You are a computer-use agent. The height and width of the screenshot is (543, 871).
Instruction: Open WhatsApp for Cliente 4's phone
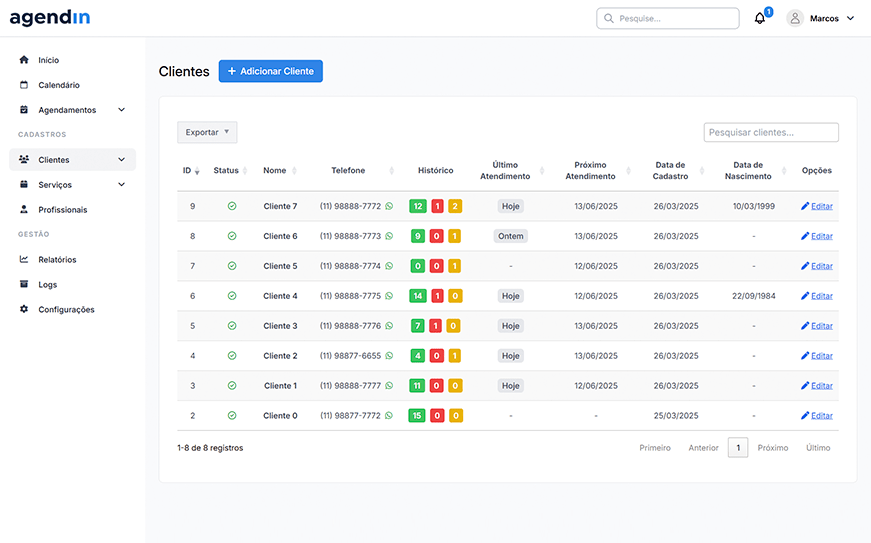coord(389,296)
